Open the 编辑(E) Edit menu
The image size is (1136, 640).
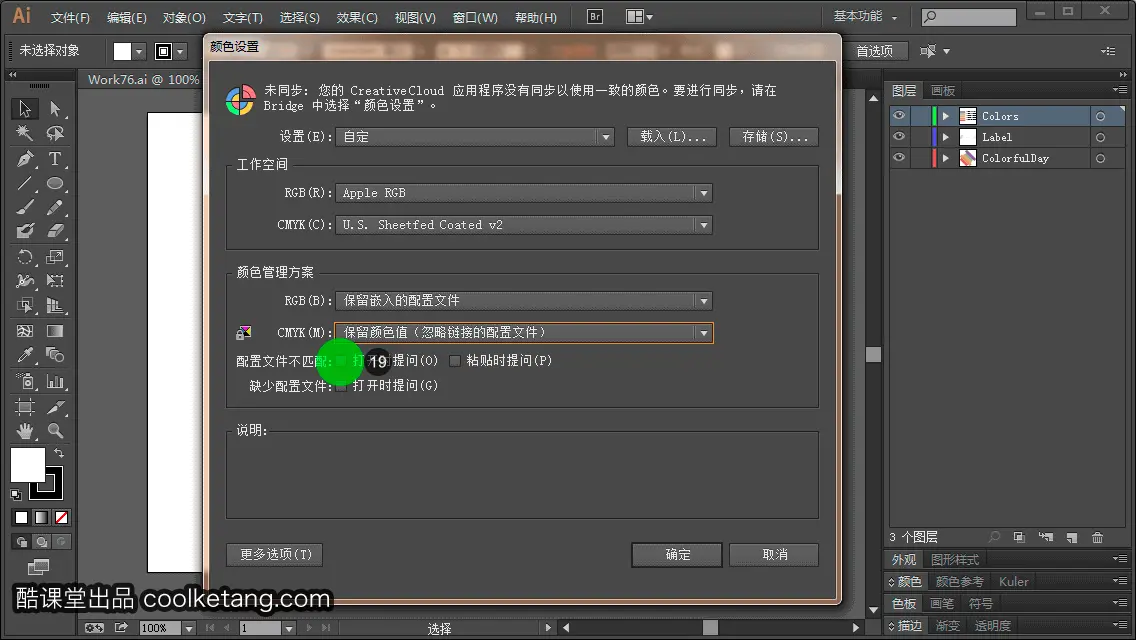tap(127, 17)
